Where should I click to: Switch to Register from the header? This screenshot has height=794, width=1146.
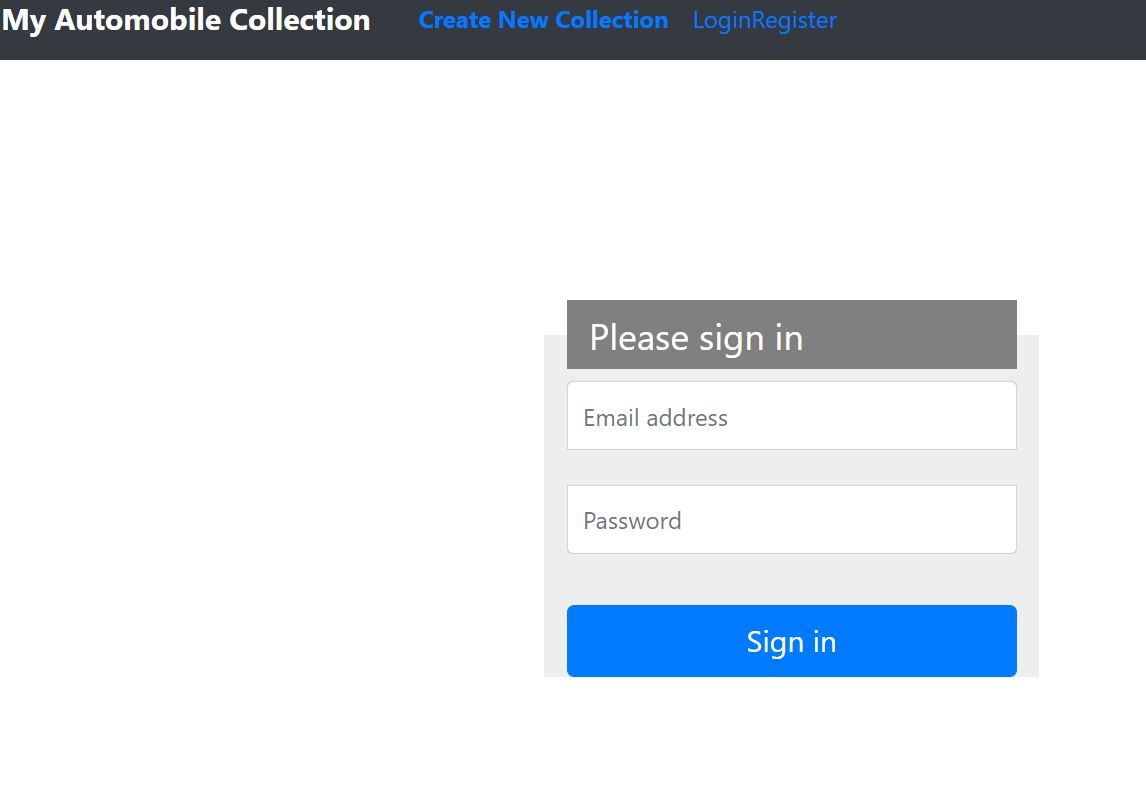click(794, 20)
